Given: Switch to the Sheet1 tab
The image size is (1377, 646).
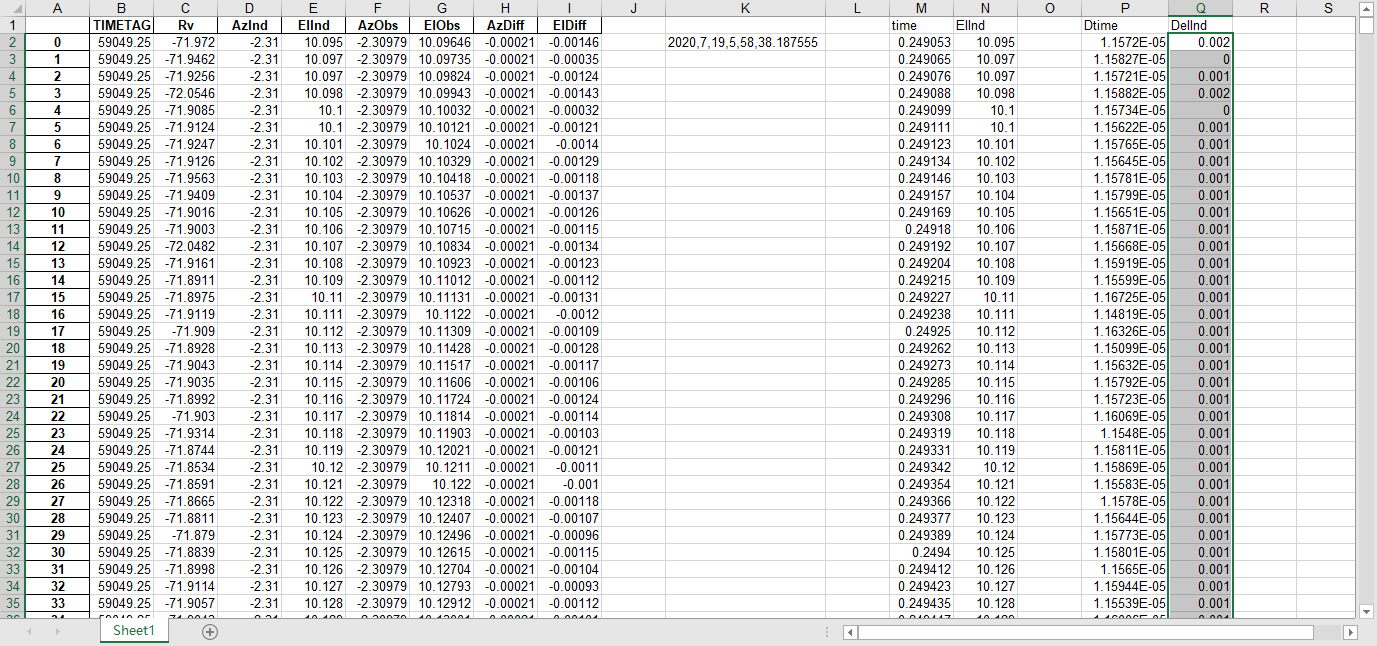Looking at the screenshot, I should tap(133, 633).
